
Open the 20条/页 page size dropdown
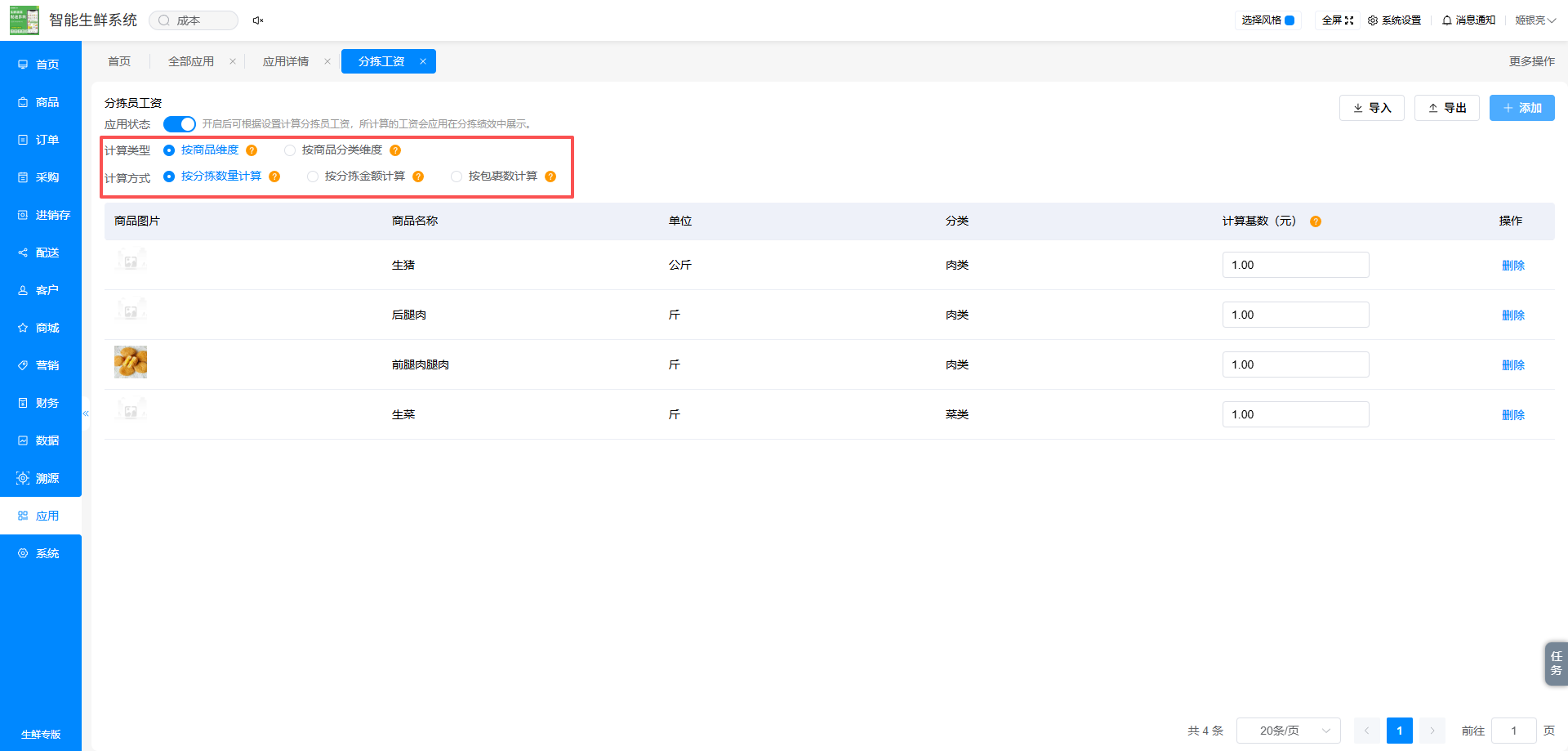[1289, 731]
